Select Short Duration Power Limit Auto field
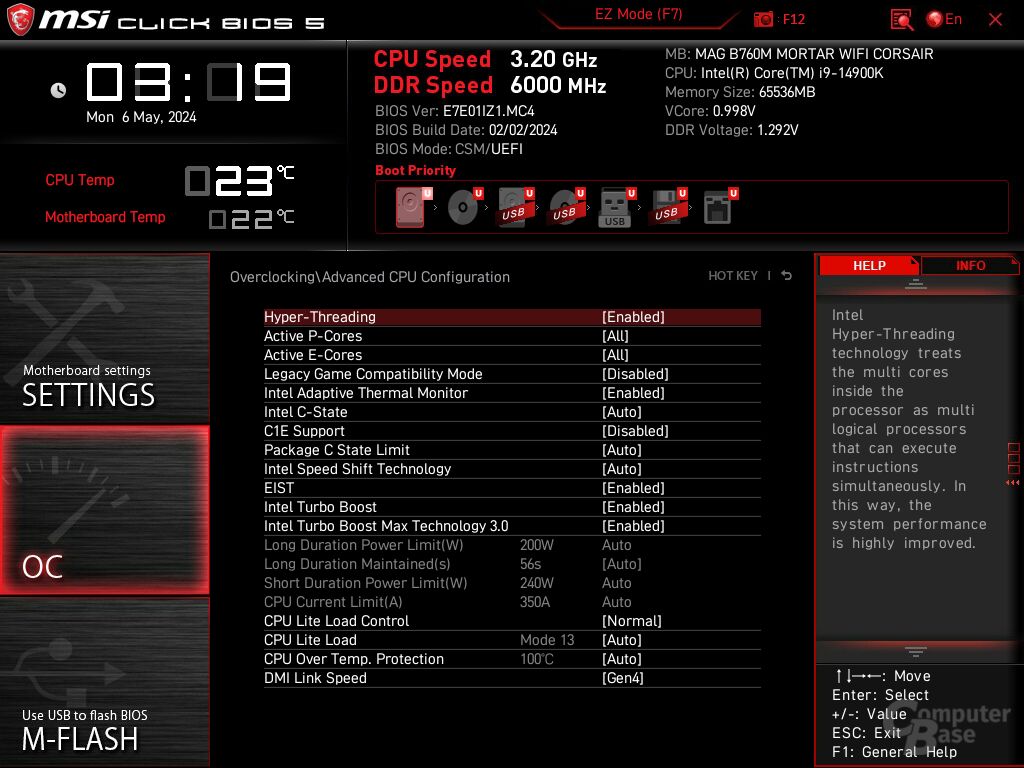 click(616, 583)
